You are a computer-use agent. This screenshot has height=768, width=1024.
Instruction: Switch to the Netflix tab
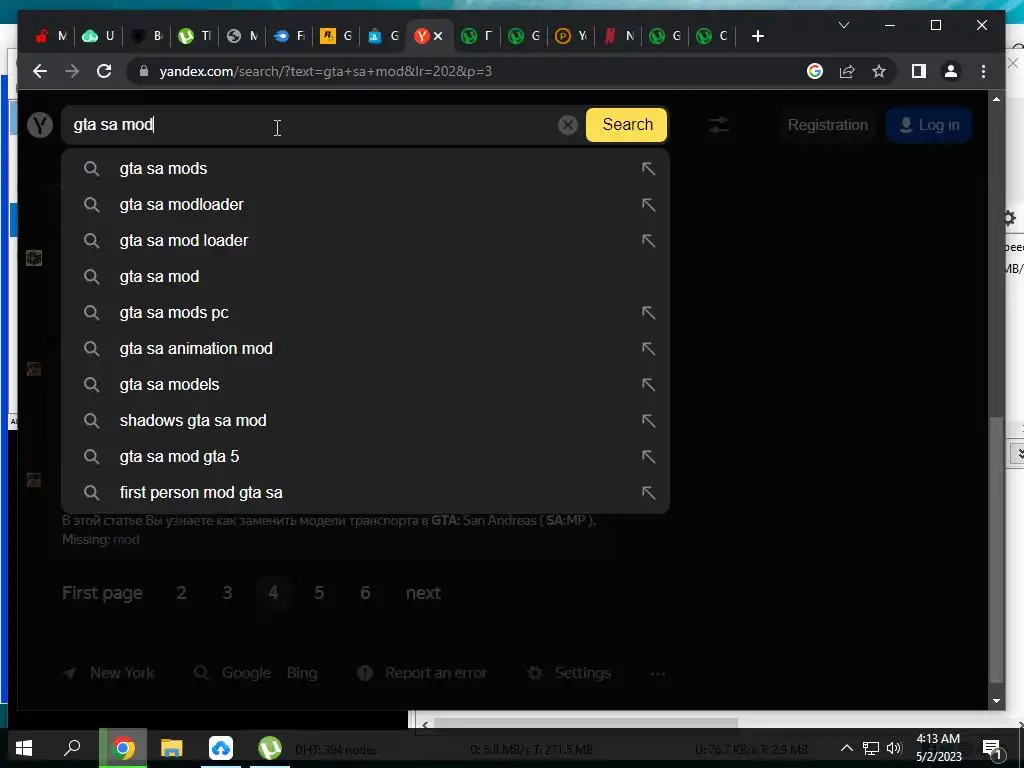pyautogui.click(x=618, y=36)
